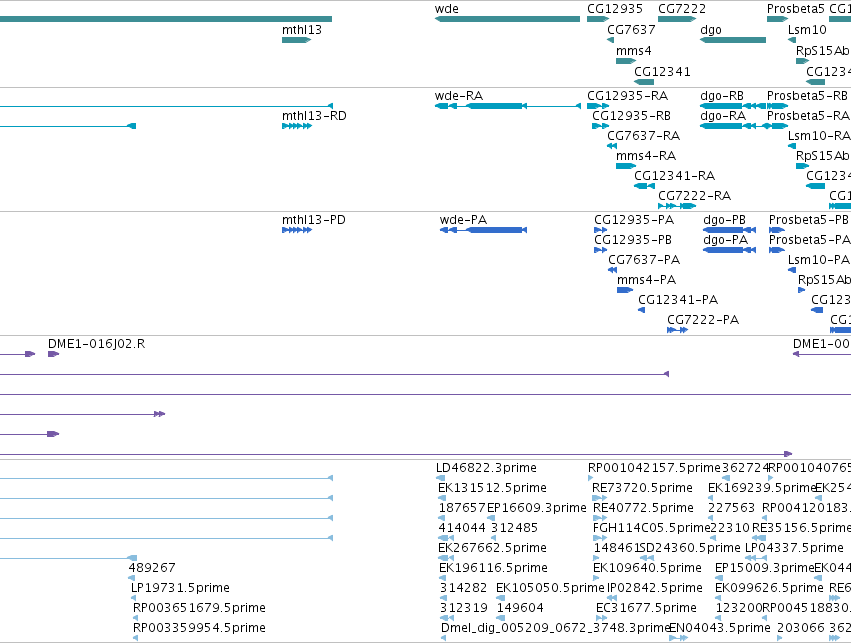Click the SD24360.5prime EST label
Screen dimensions: 851x643
pos(690,548)
